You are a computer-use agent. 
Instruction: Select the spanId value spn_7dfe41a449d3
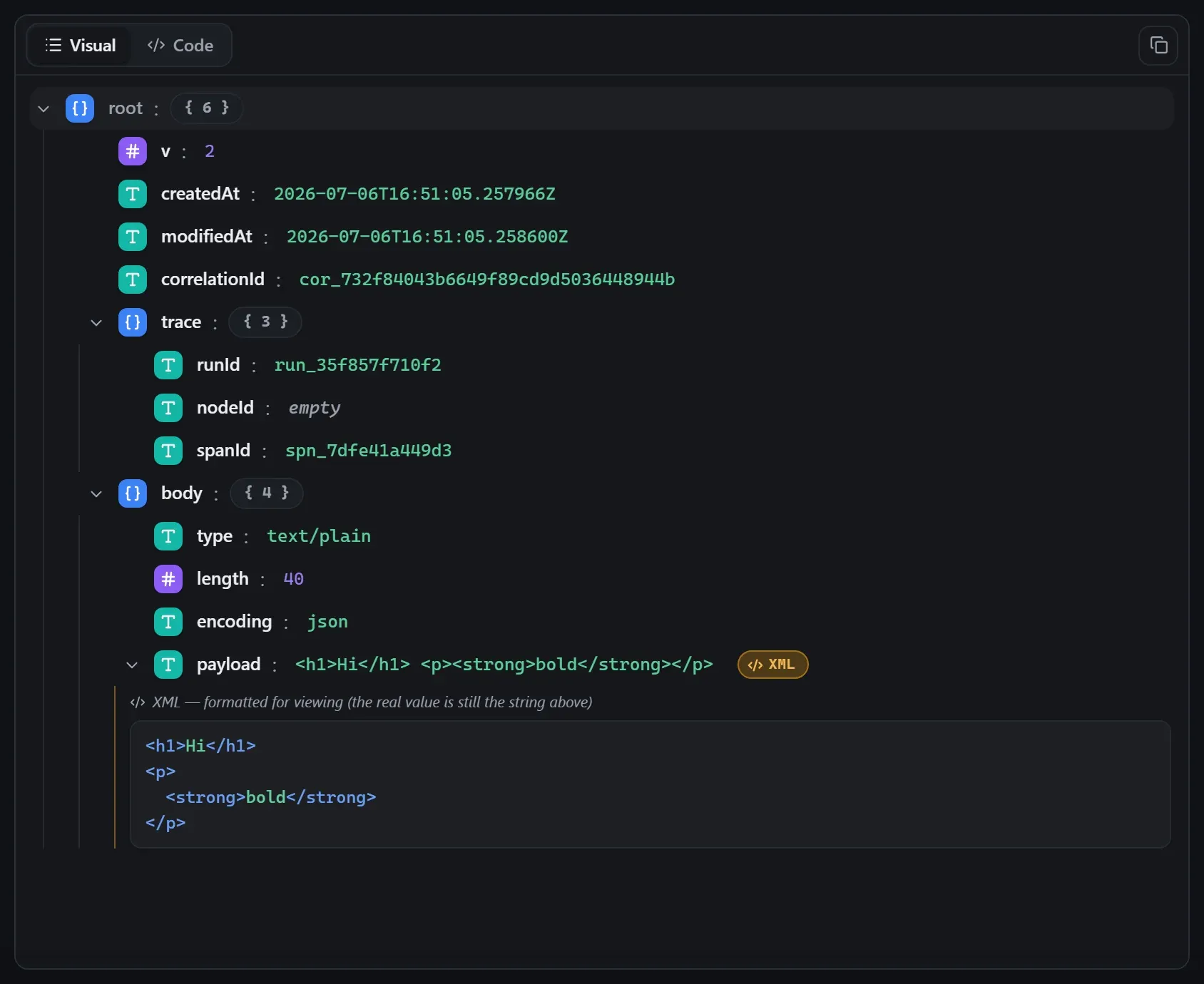point(369,451)
